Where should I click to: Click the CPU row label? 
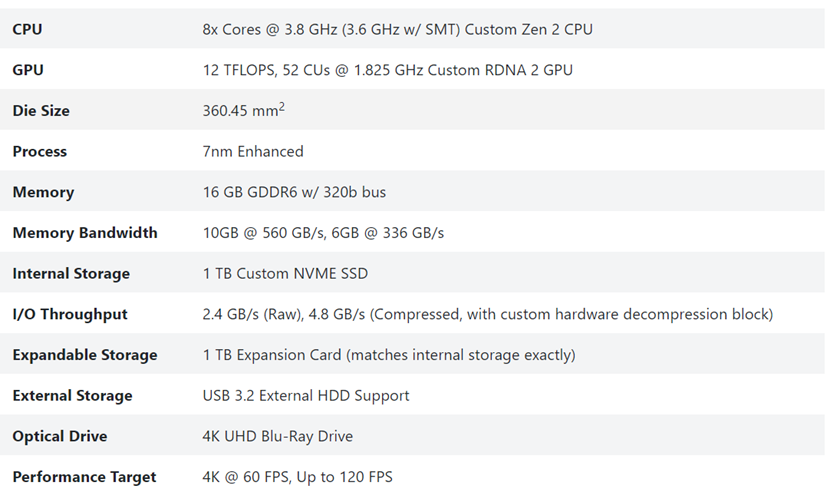point(27,29)
